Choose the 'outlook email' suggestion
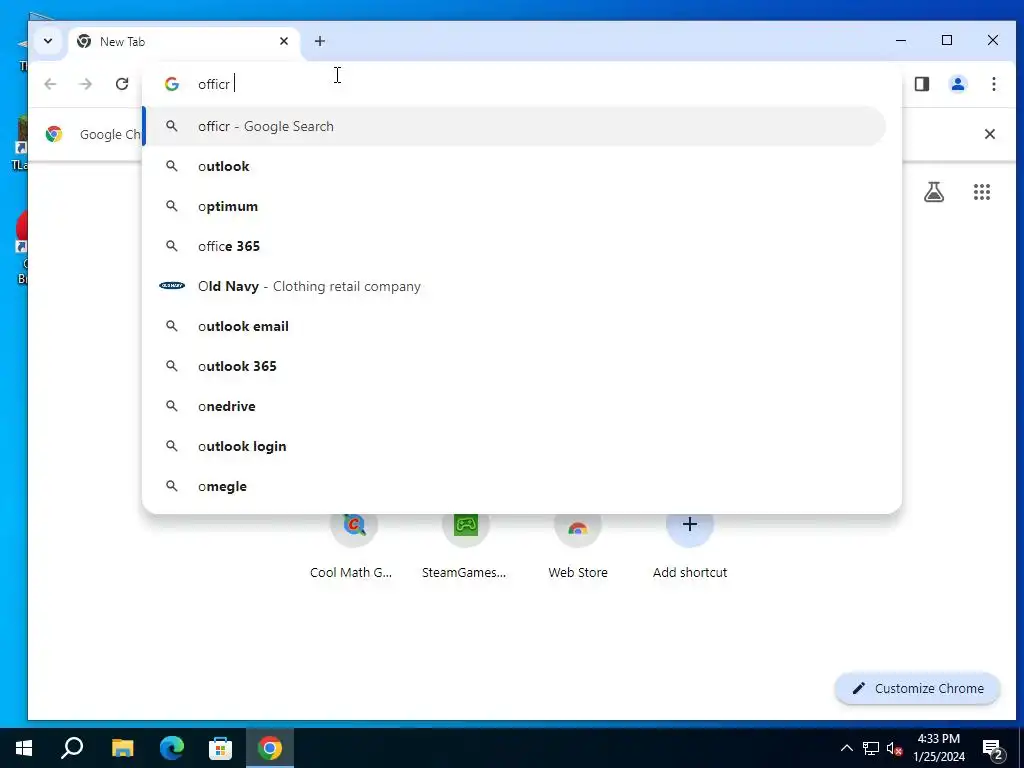 tap(515, 327)
